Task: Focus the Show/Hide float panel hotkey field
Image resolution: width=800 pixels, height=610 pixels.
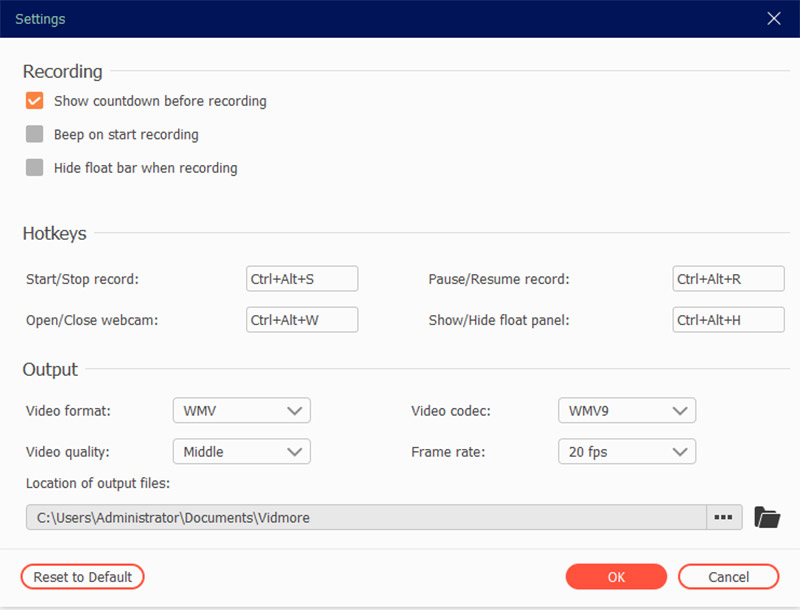Action: [728, 320]
